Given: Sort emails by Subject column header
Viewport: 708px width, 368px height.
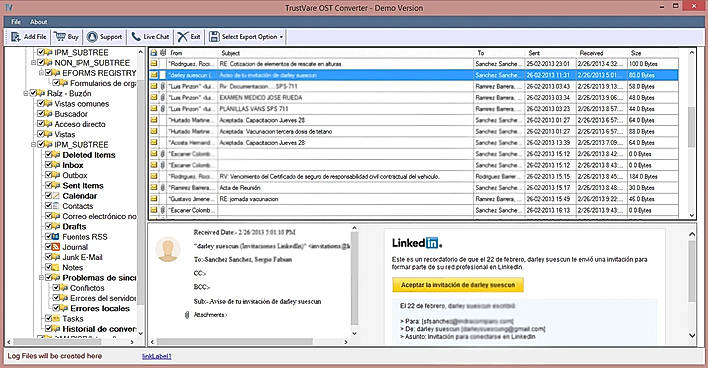Looking at the screenshot, I should click(x=345, y=53).
